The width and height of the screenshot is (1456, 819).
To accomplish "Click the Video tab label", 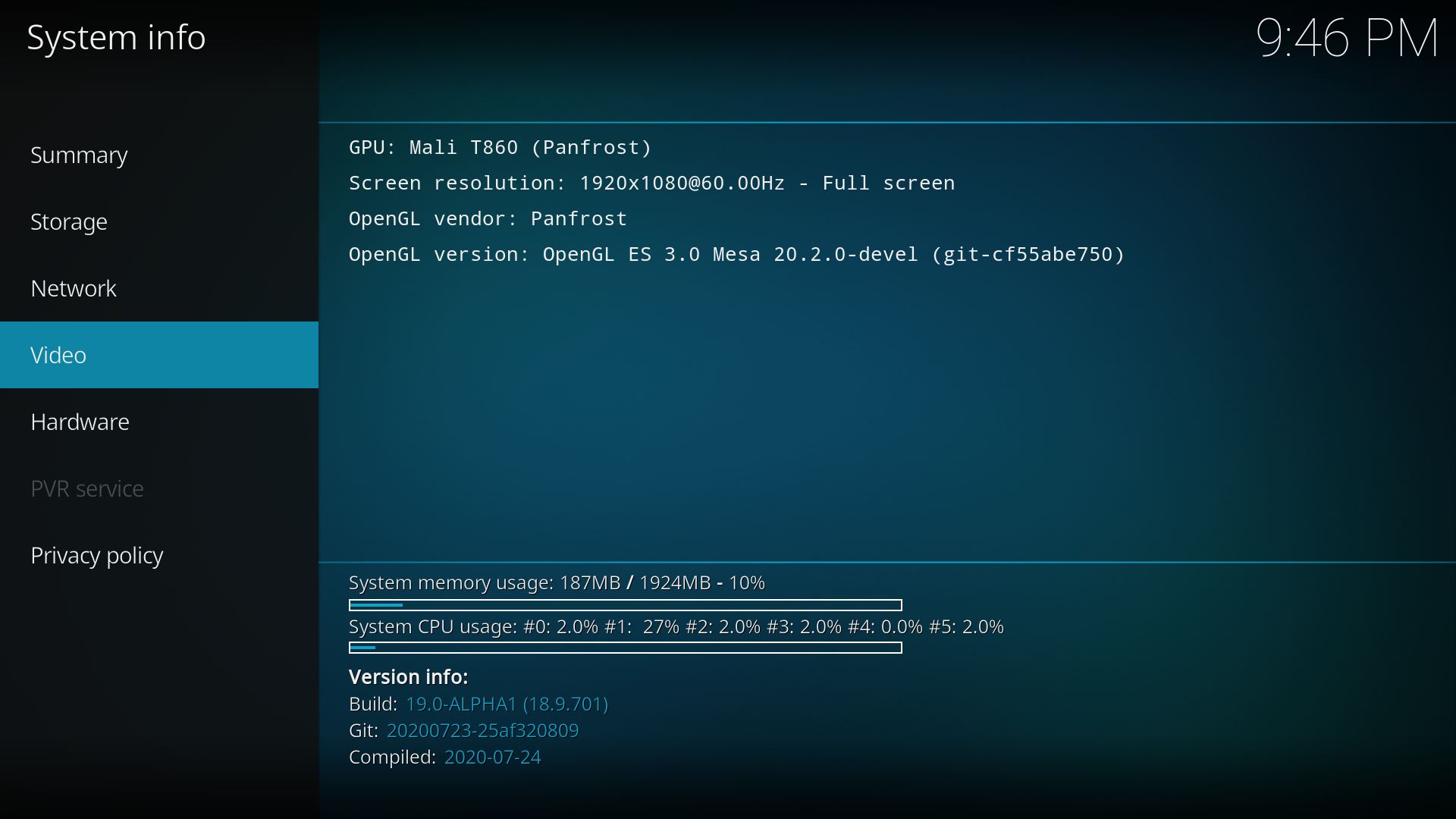I will point(58,354).
